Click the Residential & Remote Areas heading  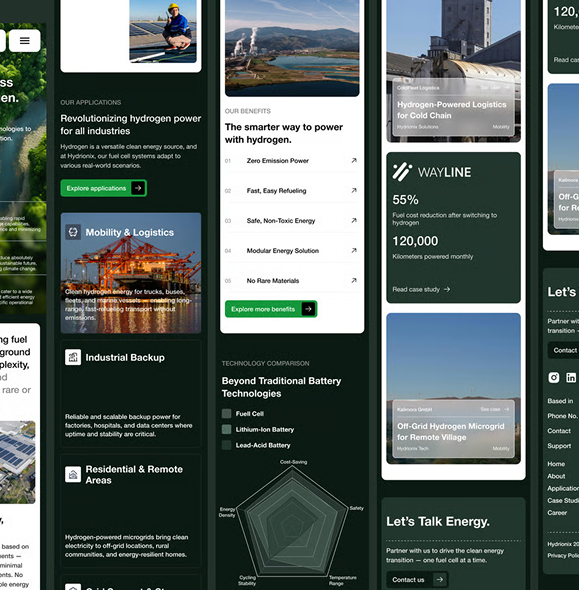[x=134, y=474]
